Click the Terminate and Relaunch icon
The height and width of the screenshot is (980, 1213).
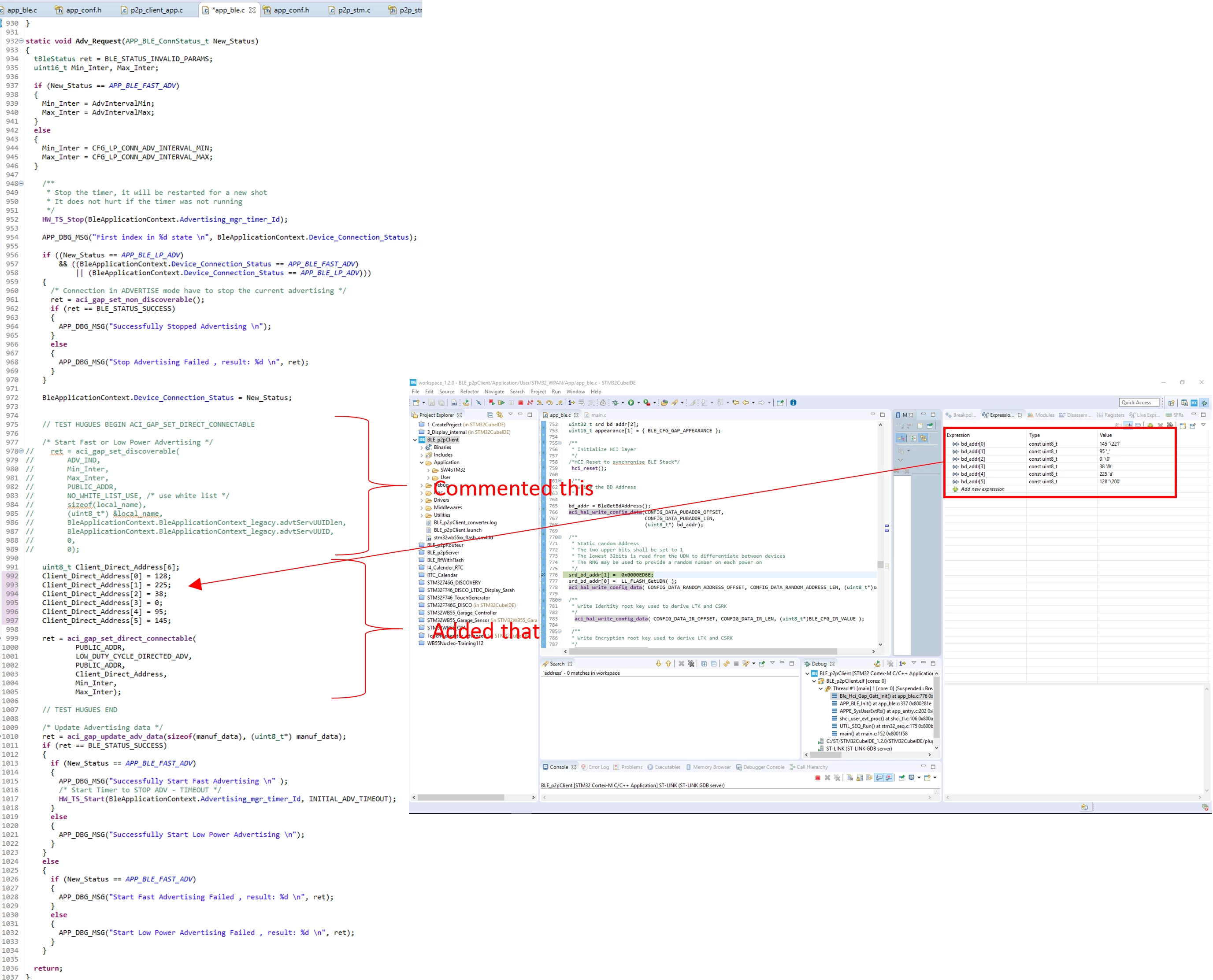[x=492, y=403]
